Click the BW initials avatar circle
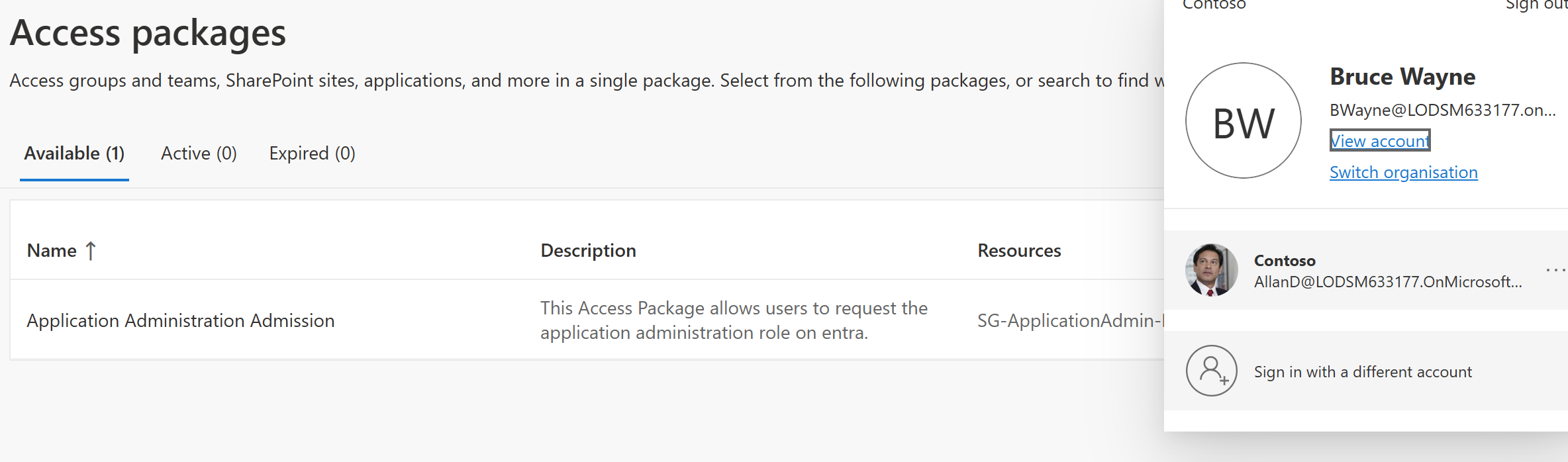 [x=1243, y=121]
